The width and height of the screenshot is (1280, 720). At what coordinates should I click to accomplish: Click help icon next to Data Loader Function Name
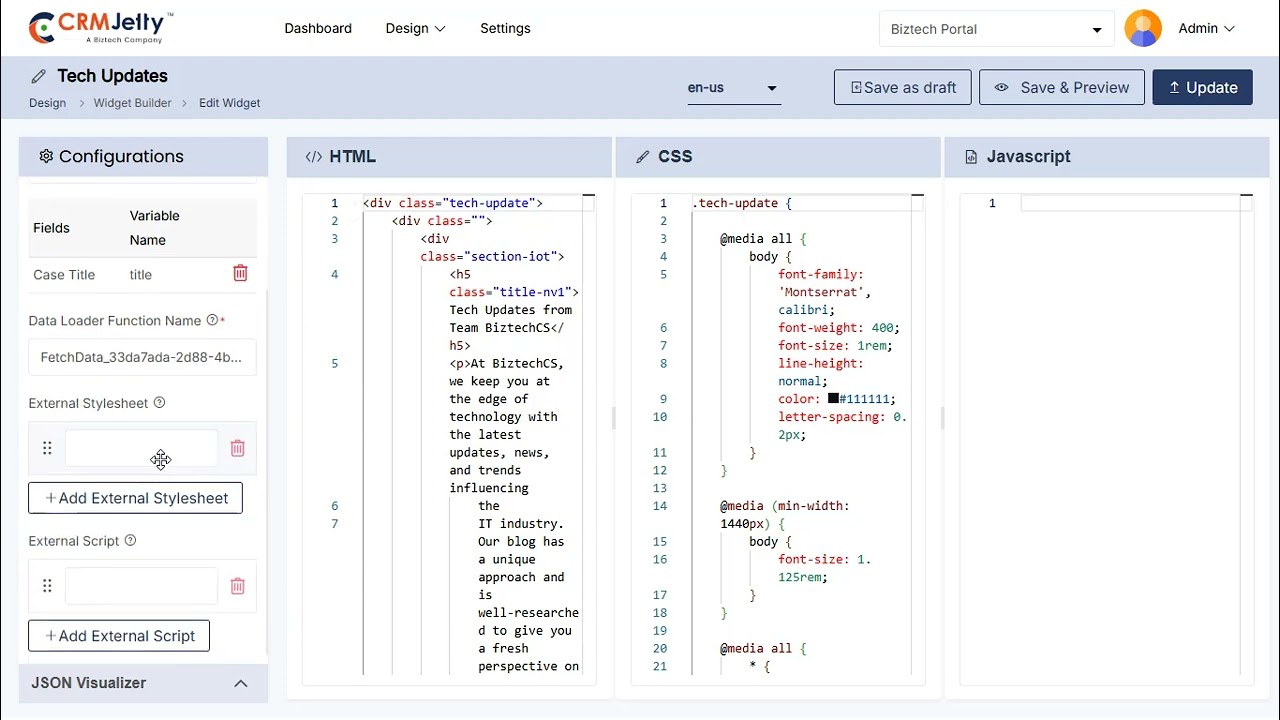[212, 321]
